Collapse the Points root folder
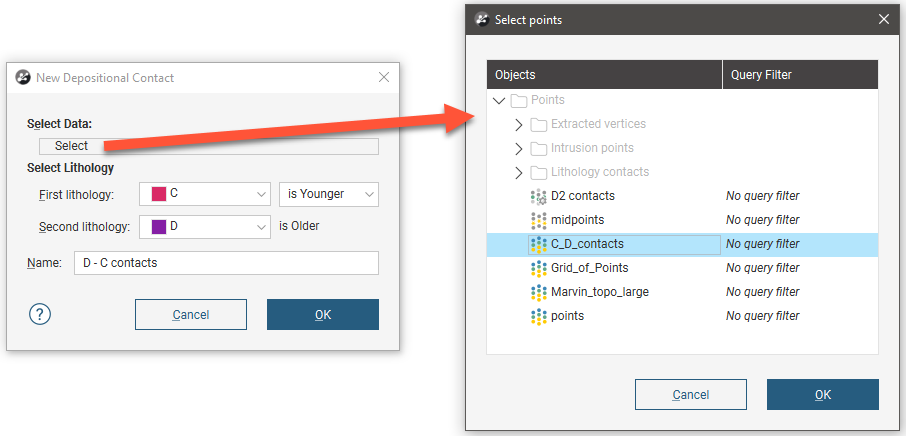 click(499, 100)
